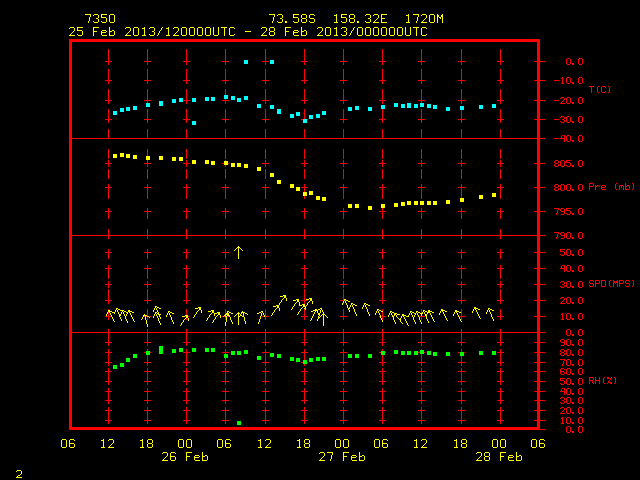Click the date range header text
Screen dimensions: 640x480
click(248, 32)
